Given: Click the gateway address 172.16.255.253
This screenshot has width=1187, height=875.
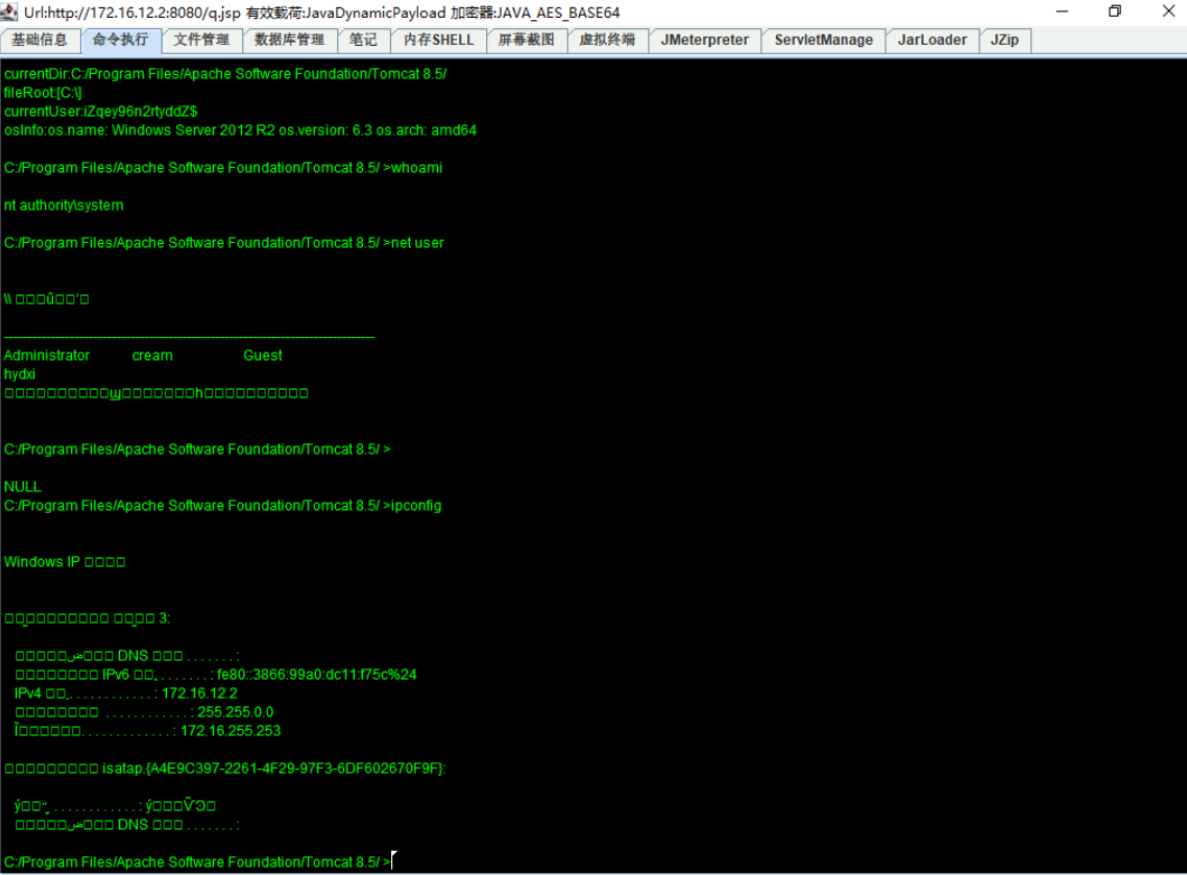Looking at the screenshot, I should 231,731.
